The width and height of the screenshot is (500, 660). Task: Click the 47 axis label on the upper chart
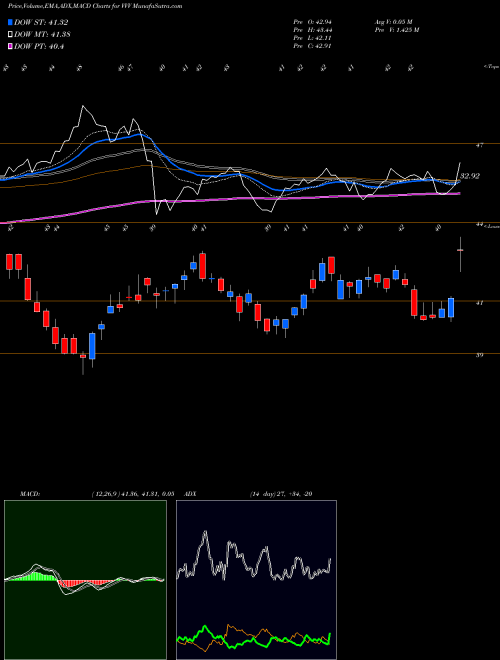tap(479, 146)
